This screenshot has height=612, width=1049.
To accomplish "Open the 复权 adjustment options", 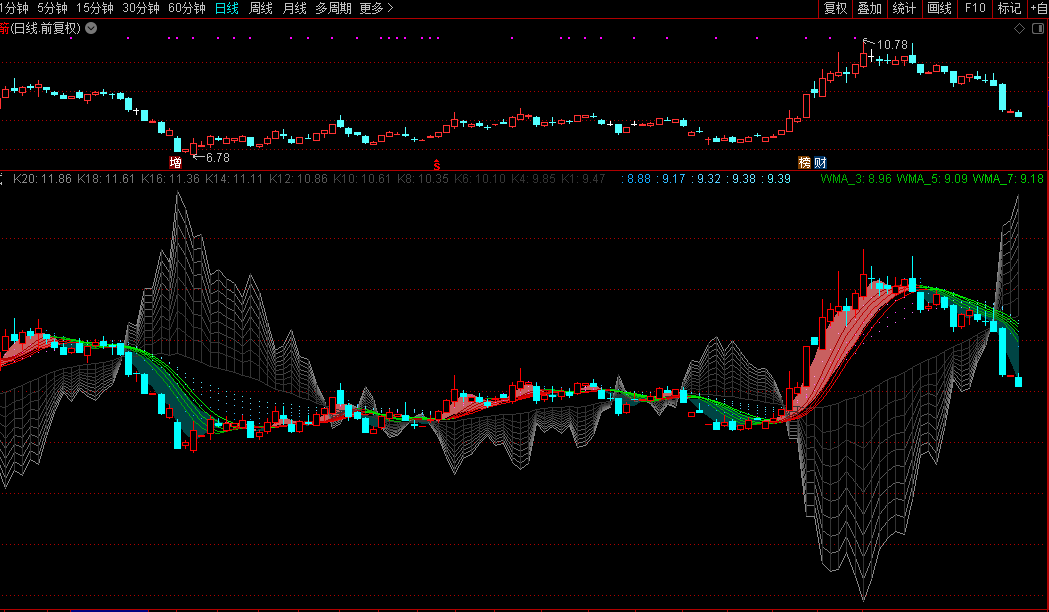I will tap(835, 8).
